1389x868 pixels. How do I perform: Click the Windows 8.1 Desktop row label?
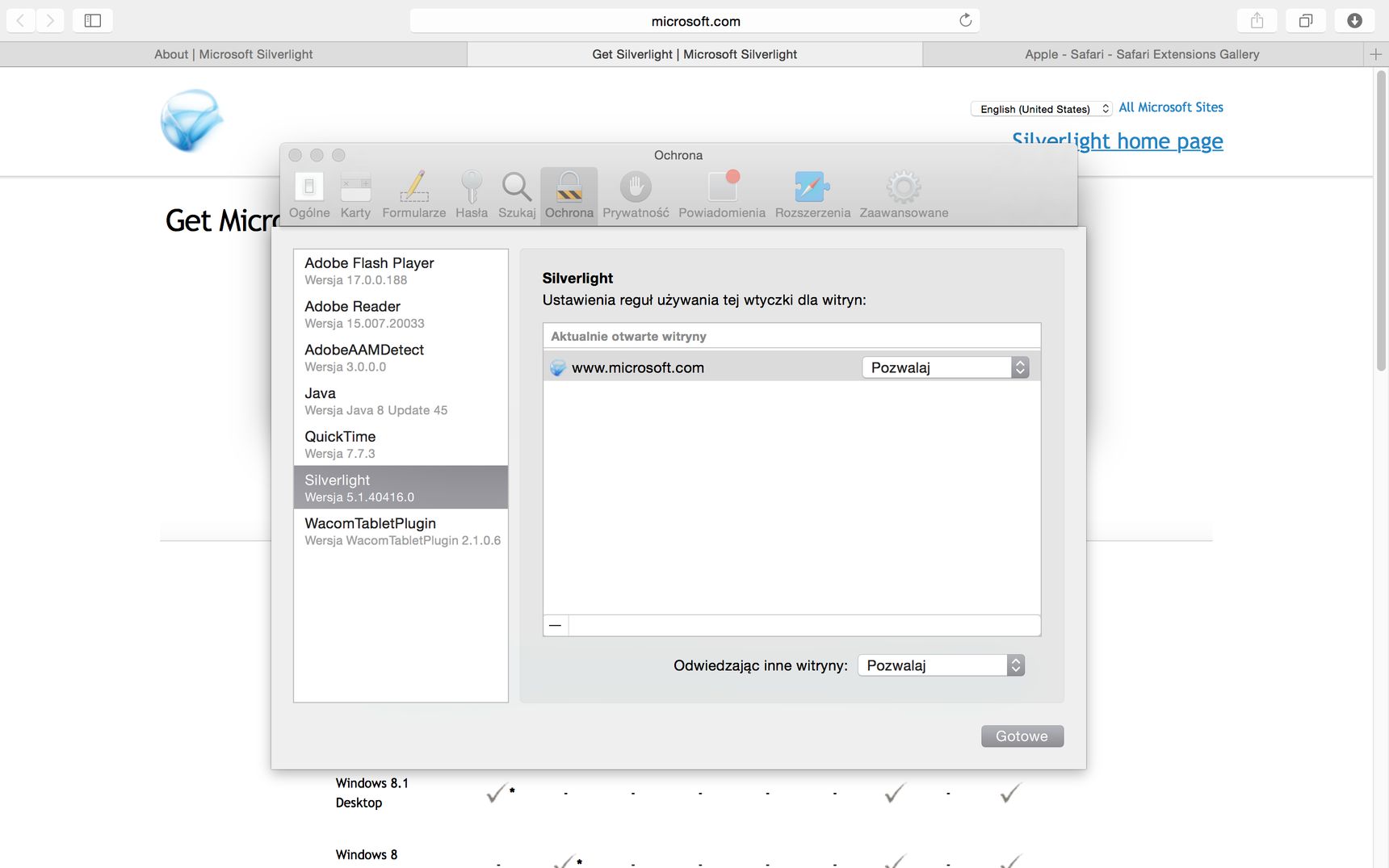coord(372,793)
